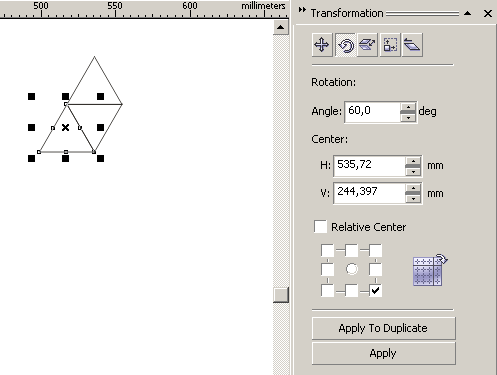
Task: Click the H center input field
Action: coord(369,166)
